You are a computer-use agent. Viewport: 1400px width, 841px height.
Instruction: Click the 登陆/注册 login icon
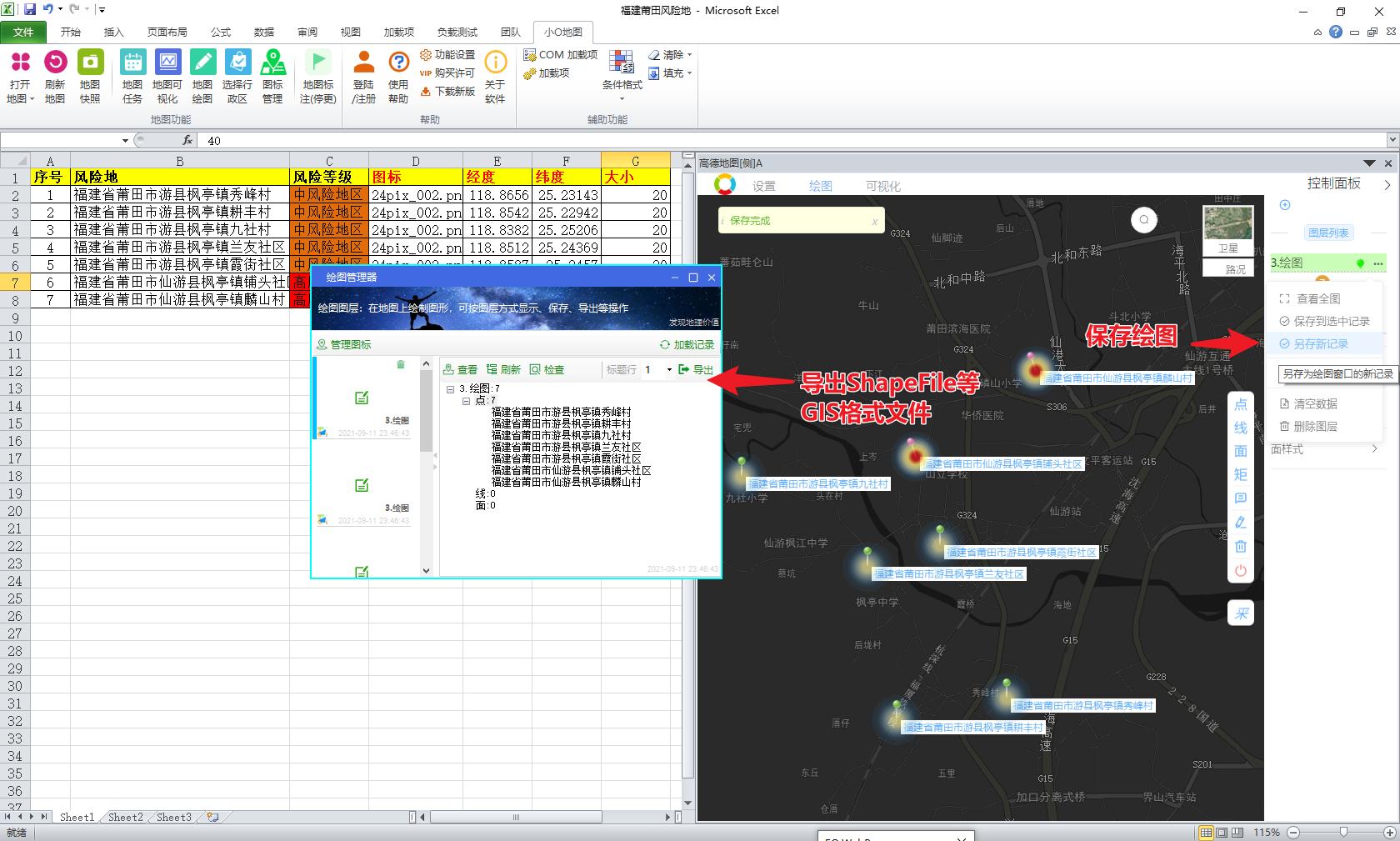tap(363, 75)
